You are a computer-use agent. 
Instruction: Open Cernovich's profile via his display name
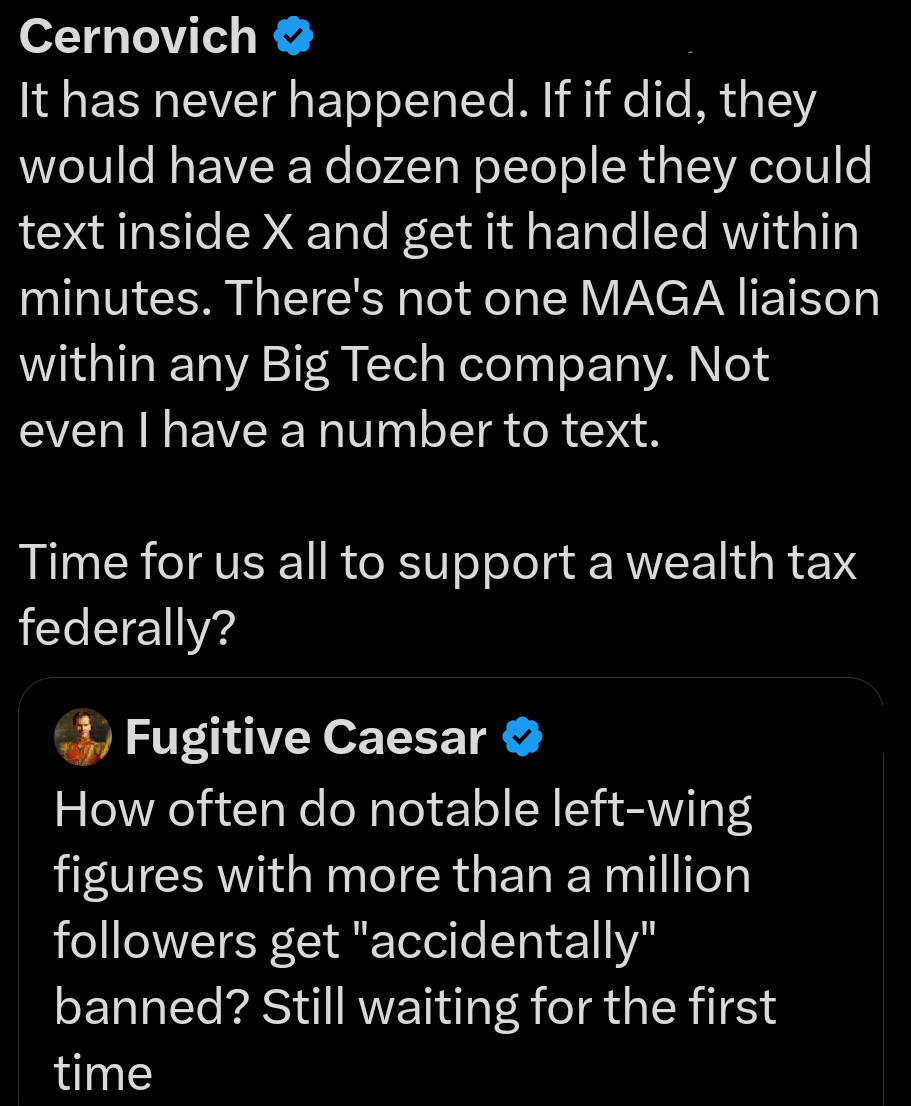(x=135, y=36)
